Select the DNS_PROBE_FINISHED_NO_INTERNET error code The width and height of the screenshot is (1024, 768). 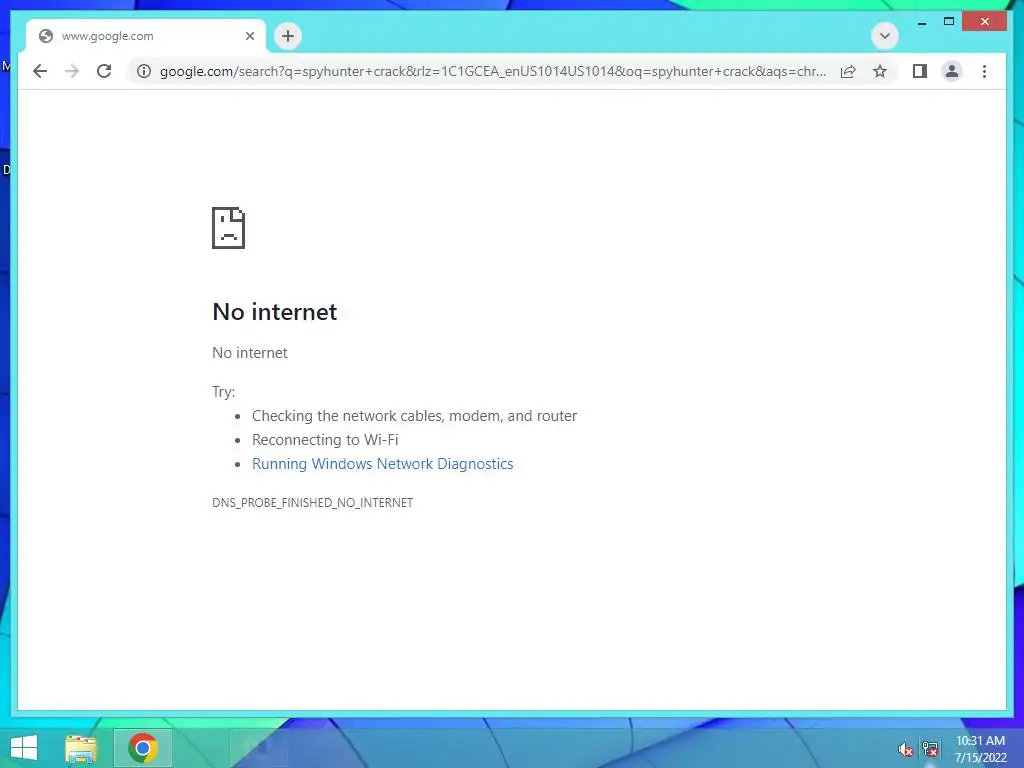pos(312,503)
